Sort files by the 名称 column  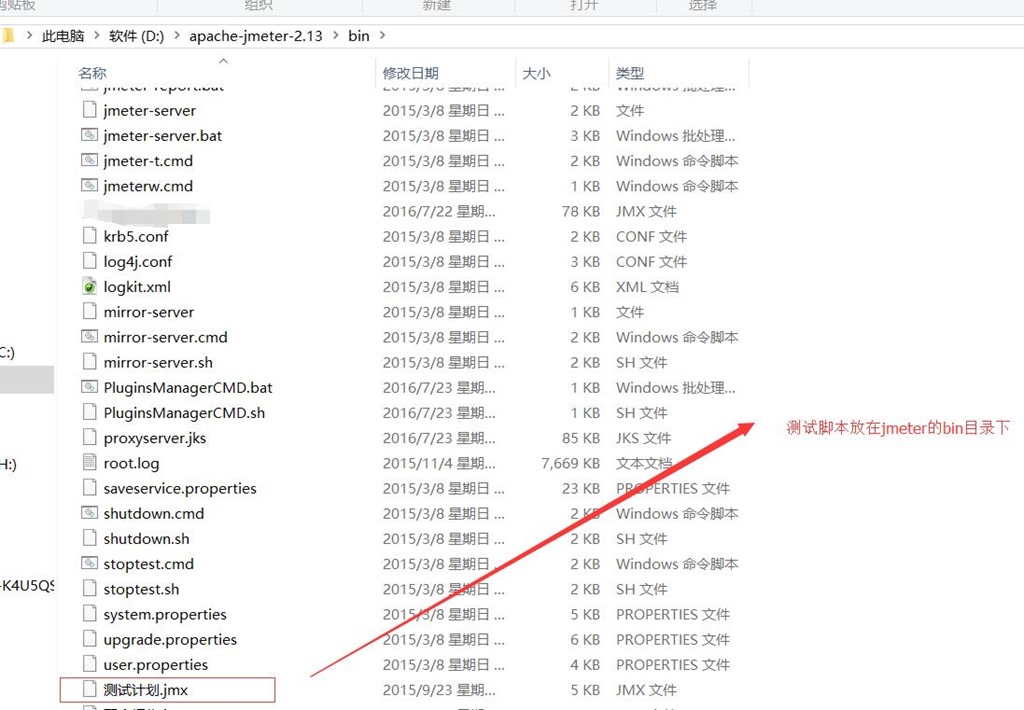click(92, 73)
